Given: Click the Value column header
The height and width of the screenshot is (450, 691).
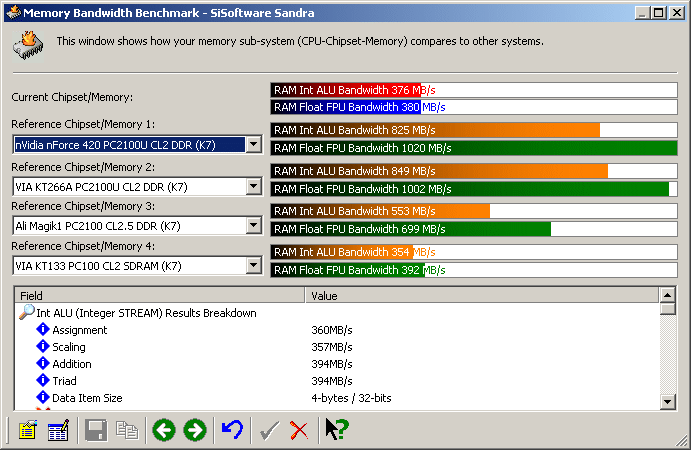Looking at the screenshot, I should pos(482,295).
